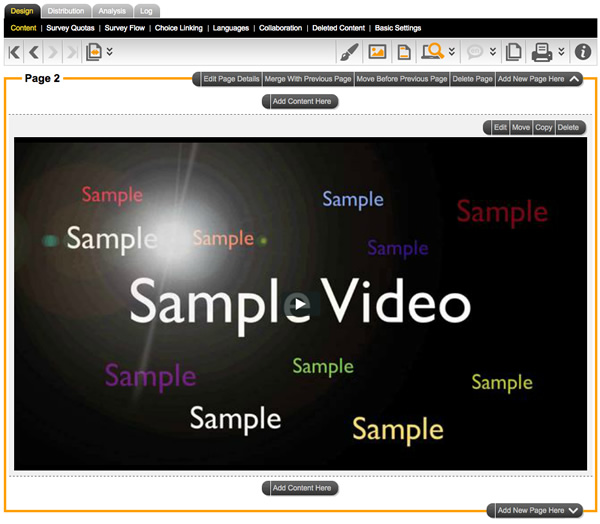Open the Analysis tab

point(112,10)
